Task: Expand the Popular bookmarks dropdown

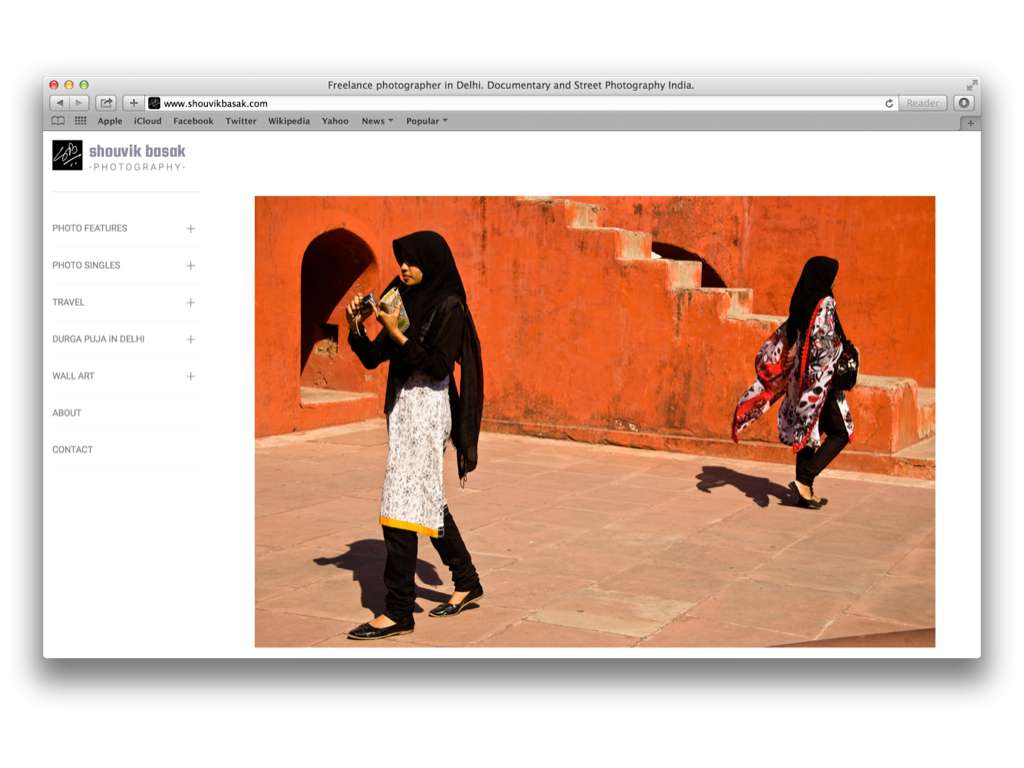Action: pyautogui.click(x=426, y=121)
